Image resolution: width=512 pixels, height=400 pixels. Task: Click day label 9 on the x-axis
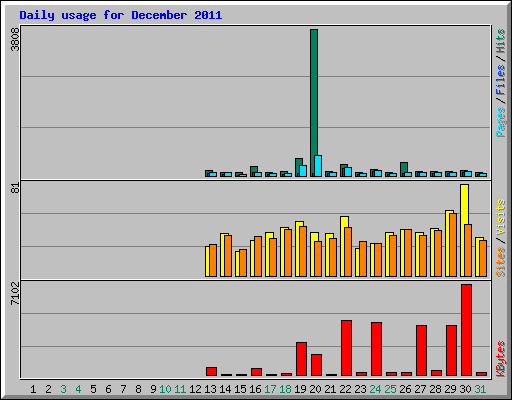pyautogui.click(x=153, y=389)
